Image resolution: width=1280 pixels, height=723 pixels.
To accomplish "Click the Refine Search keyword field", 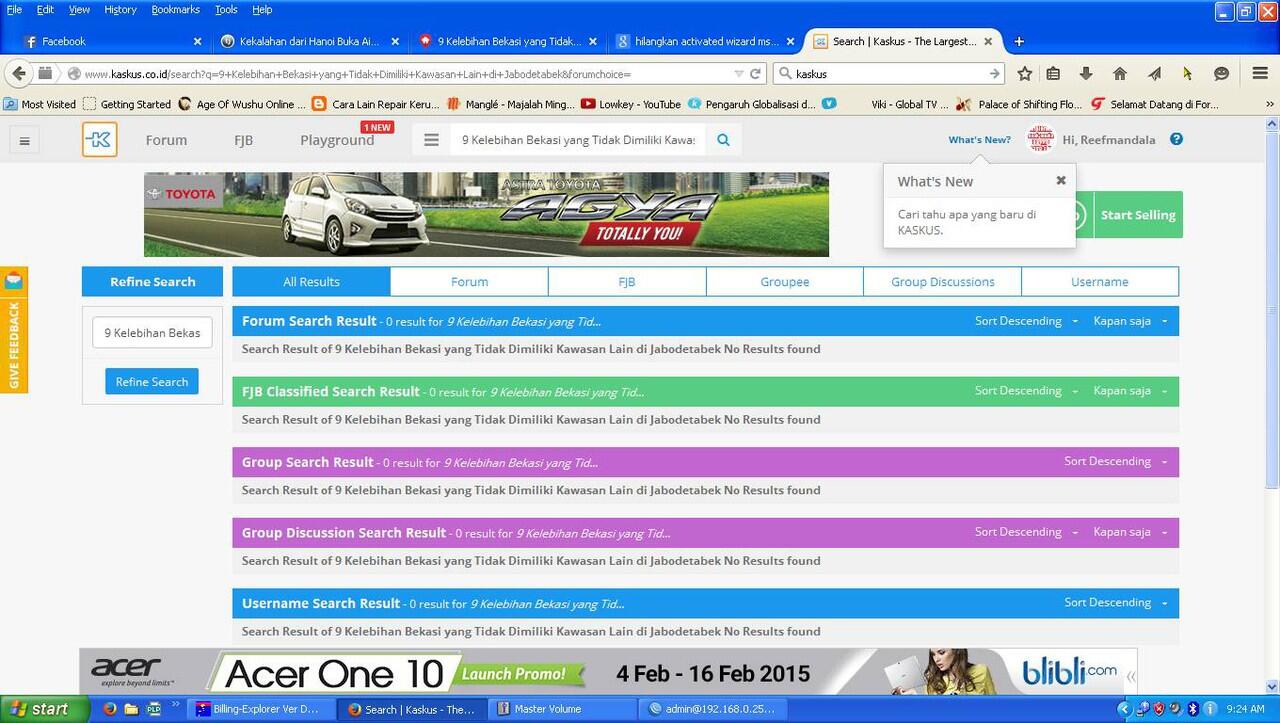I will point(152,333).
